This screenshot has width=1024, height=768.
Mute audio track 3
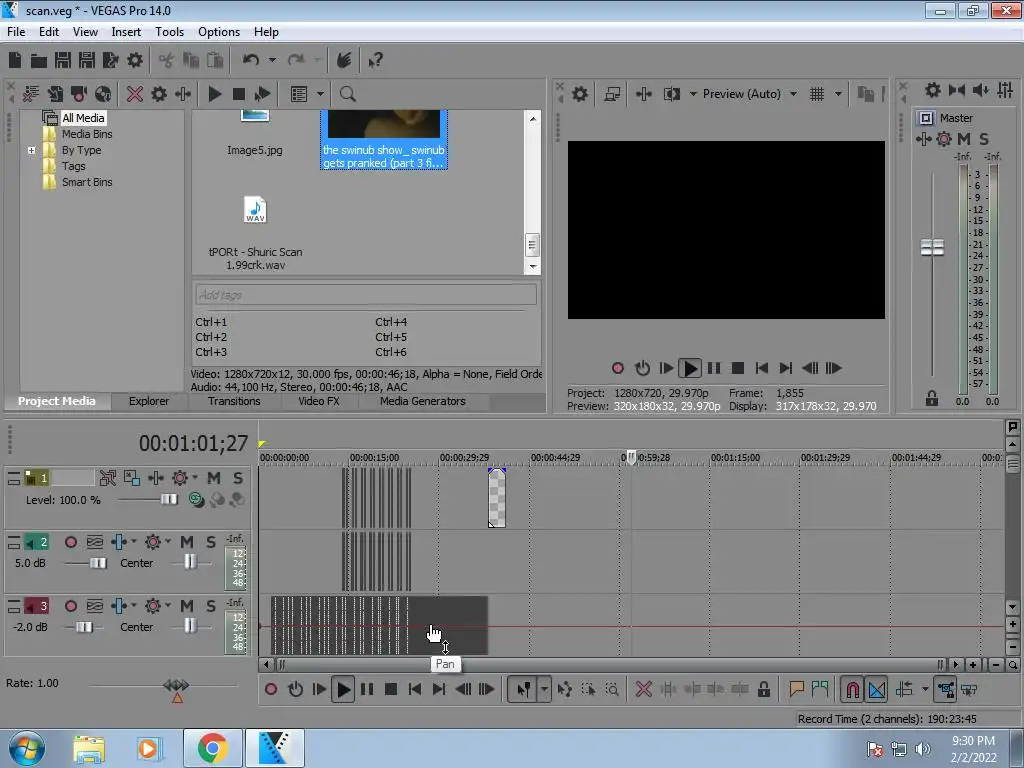click(x=187, y=606)
